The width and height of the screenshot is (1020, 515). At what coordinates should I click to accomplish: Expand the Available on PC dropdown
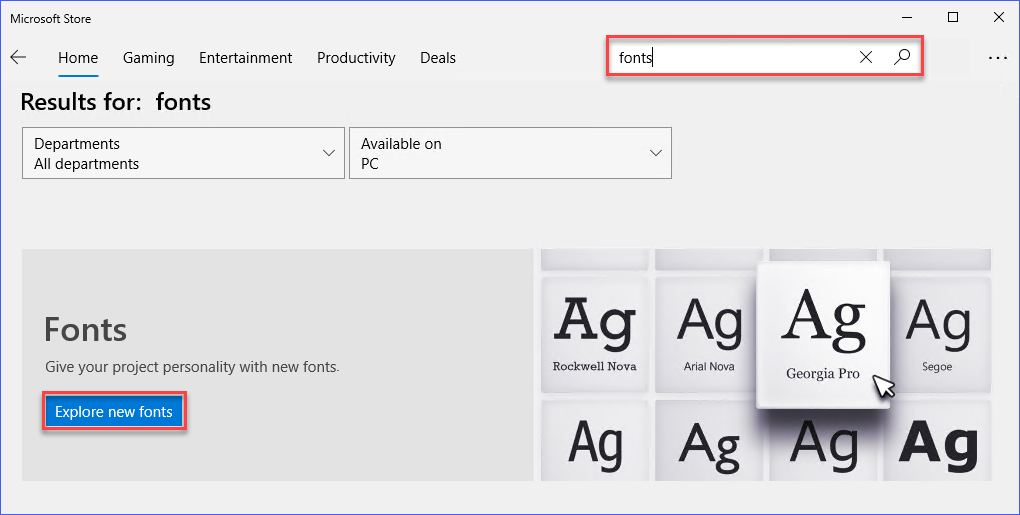[x=511, y=153]
